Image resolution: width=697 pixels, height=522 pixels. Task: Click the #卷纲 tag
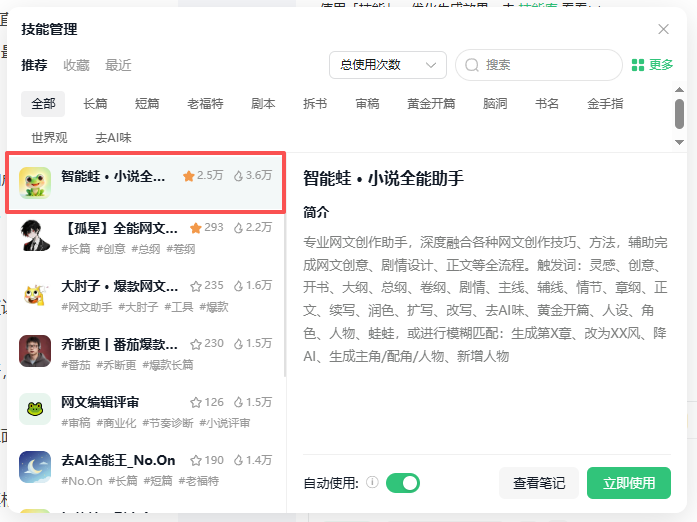[x=180, y=249]
